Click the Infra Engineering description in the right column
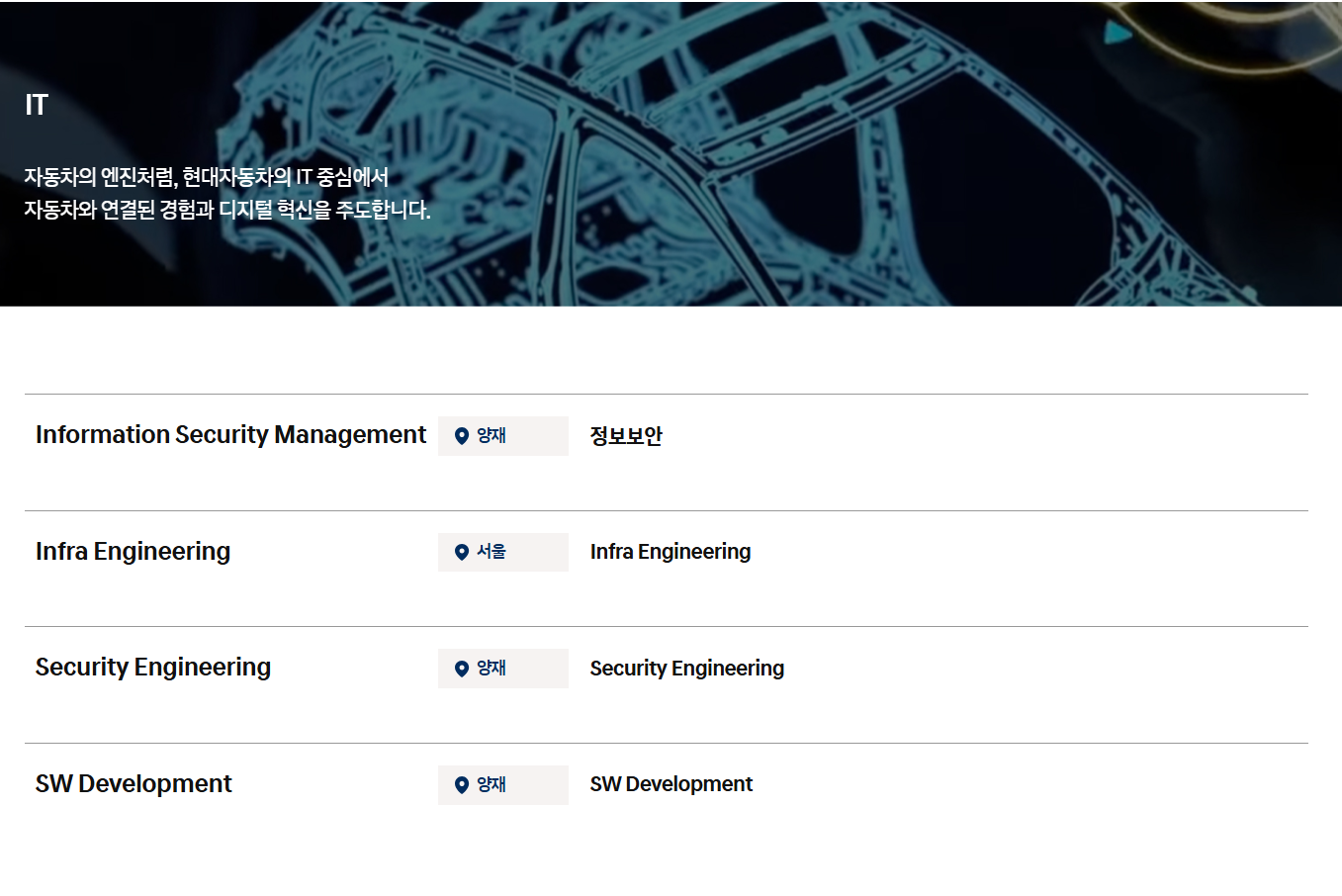The width and height of the screenshot is (1342, 896). click(671, 552)
